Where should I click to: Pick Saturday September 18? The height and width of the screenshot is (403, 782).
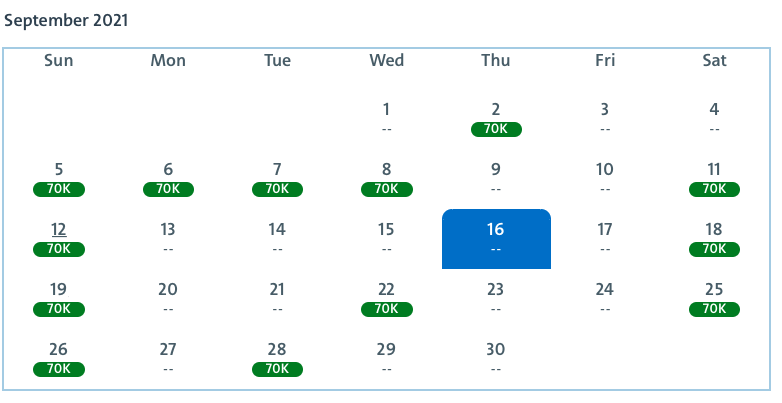pos(714,238)
